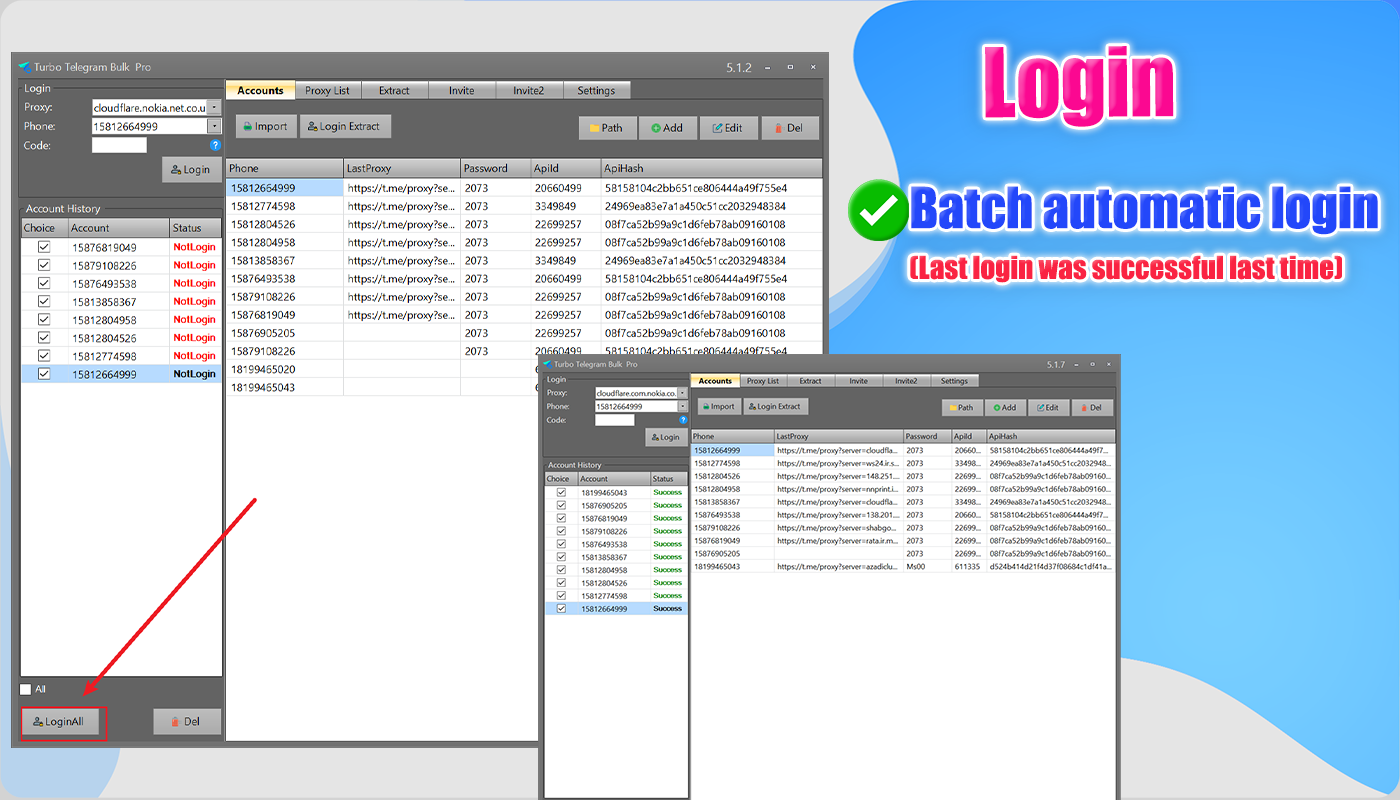This screenshot has width=1400, height=800.
Task: Click the Path button in the 5.1.7 window
Action: click(x=961, y=408)
